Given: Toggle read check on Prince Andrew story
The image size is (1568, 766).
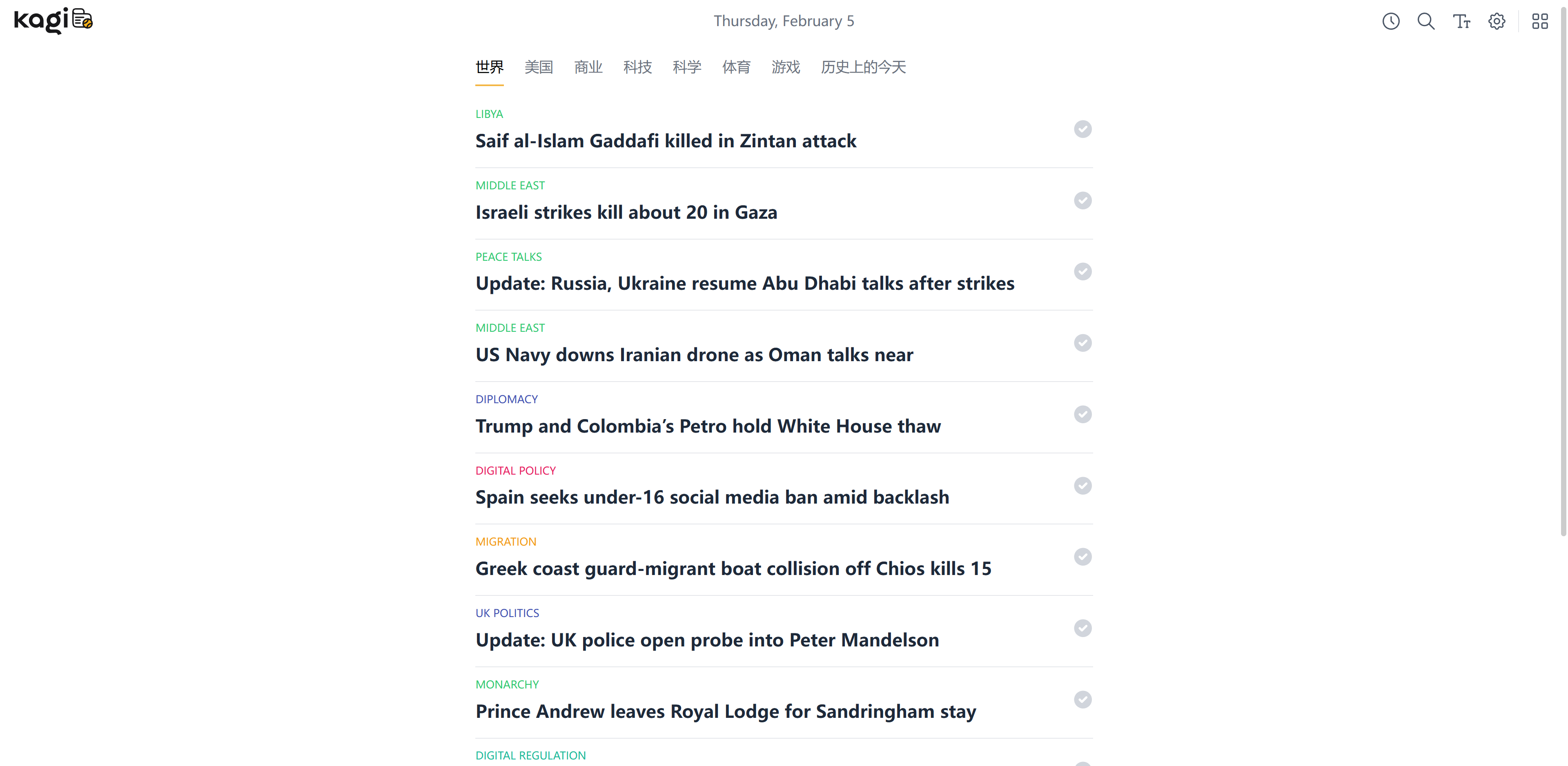Looking at the screenshot, I should point(1082,699).
